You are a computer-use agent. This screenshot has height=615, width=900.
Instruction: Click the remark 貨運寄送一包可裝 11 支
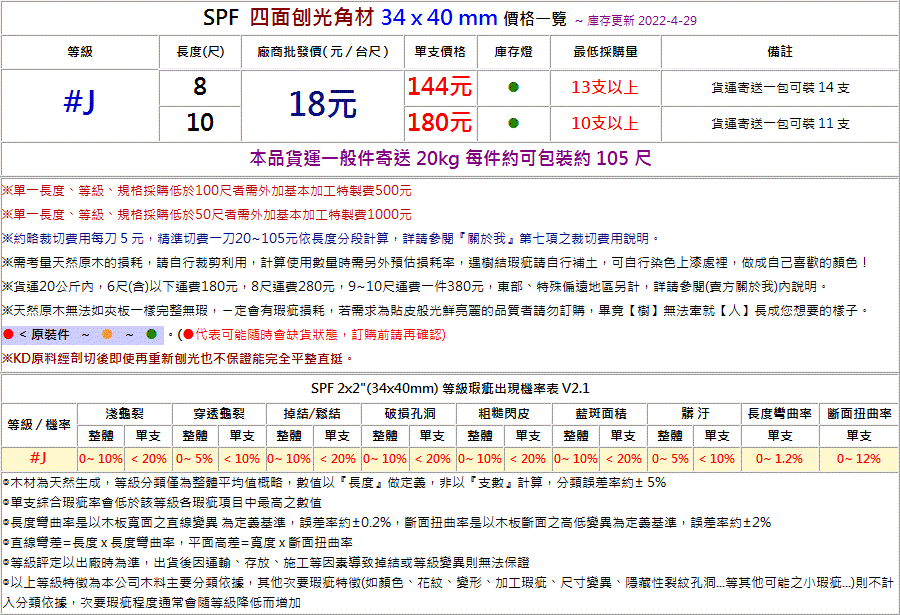tap(780, 123)
